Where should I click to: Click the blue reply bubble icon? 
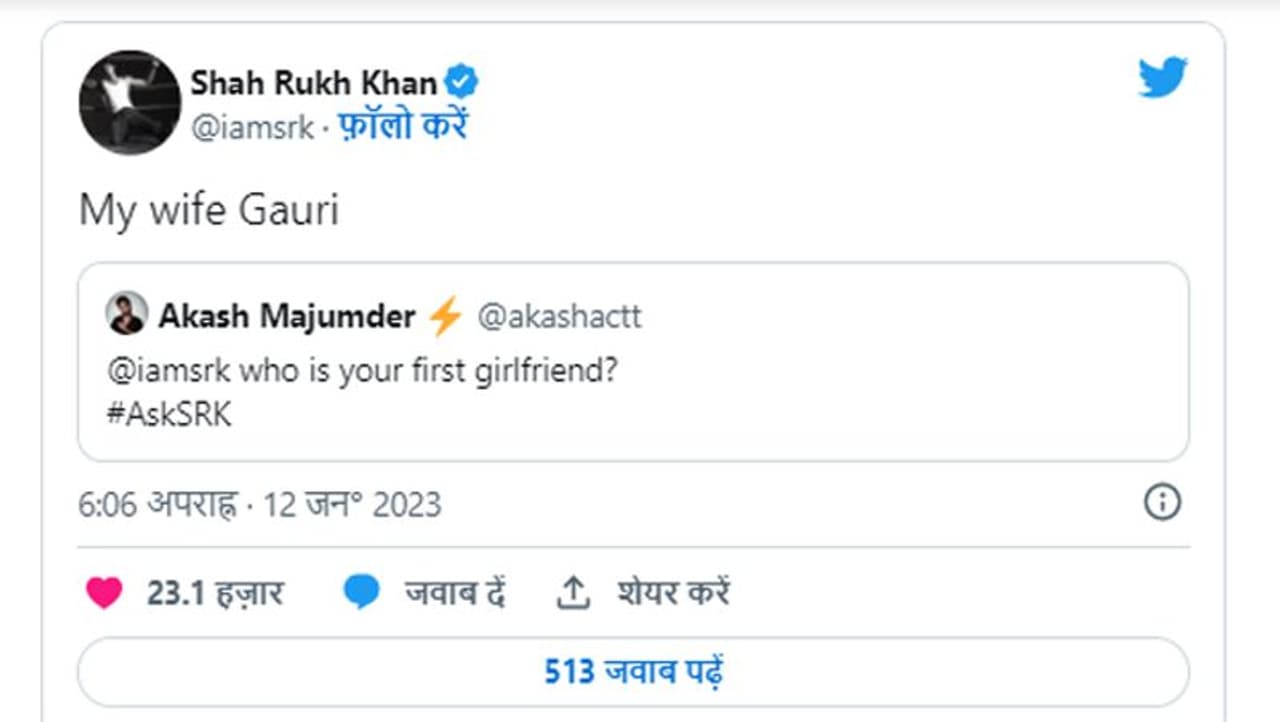pyautogui.click(x=361, y=593)
